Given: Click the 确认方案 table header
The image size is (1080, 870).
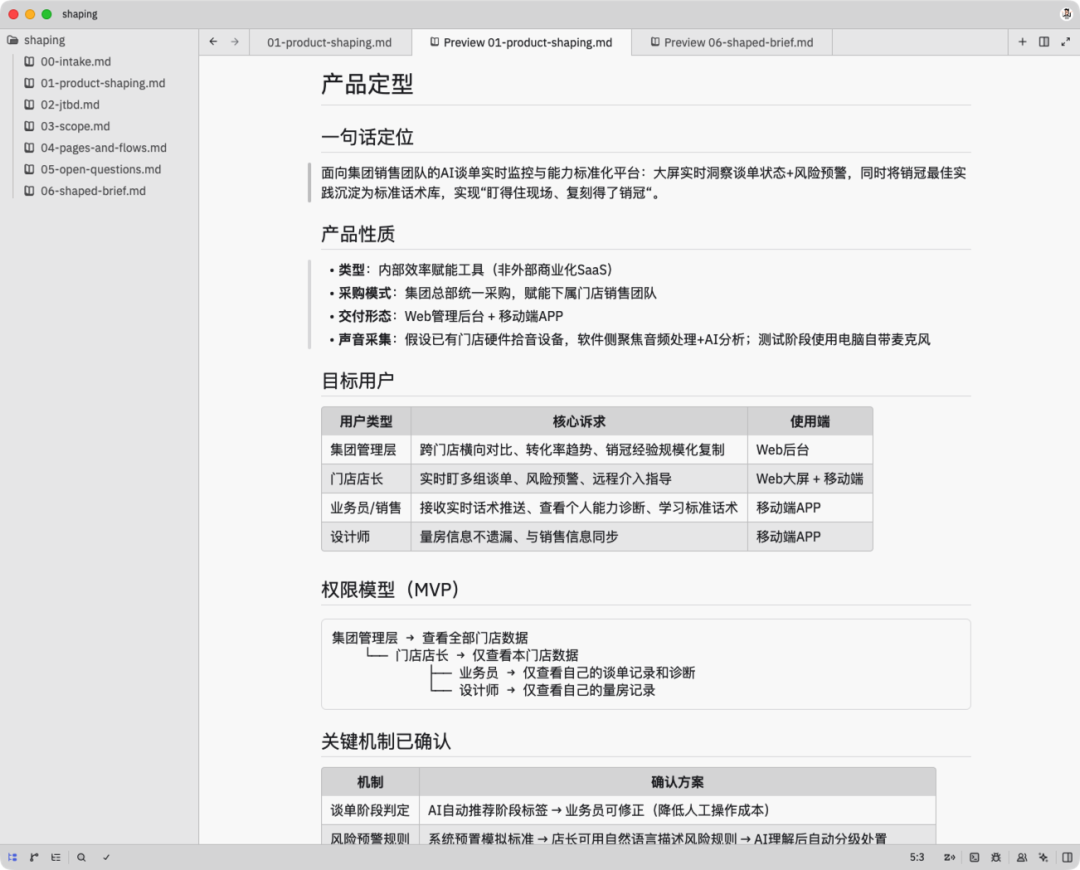Looking at the screenshot, I should [x=678, y=782].
